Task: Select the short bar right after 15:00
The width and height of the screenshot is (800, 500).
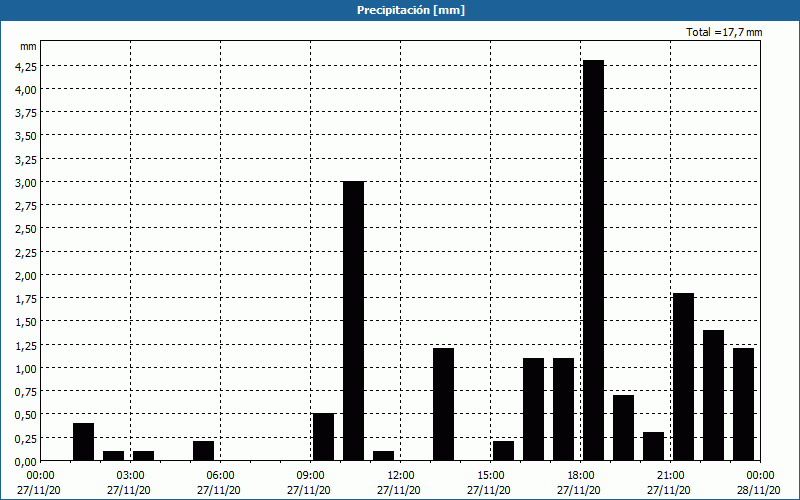Action: tap(504, 451)
